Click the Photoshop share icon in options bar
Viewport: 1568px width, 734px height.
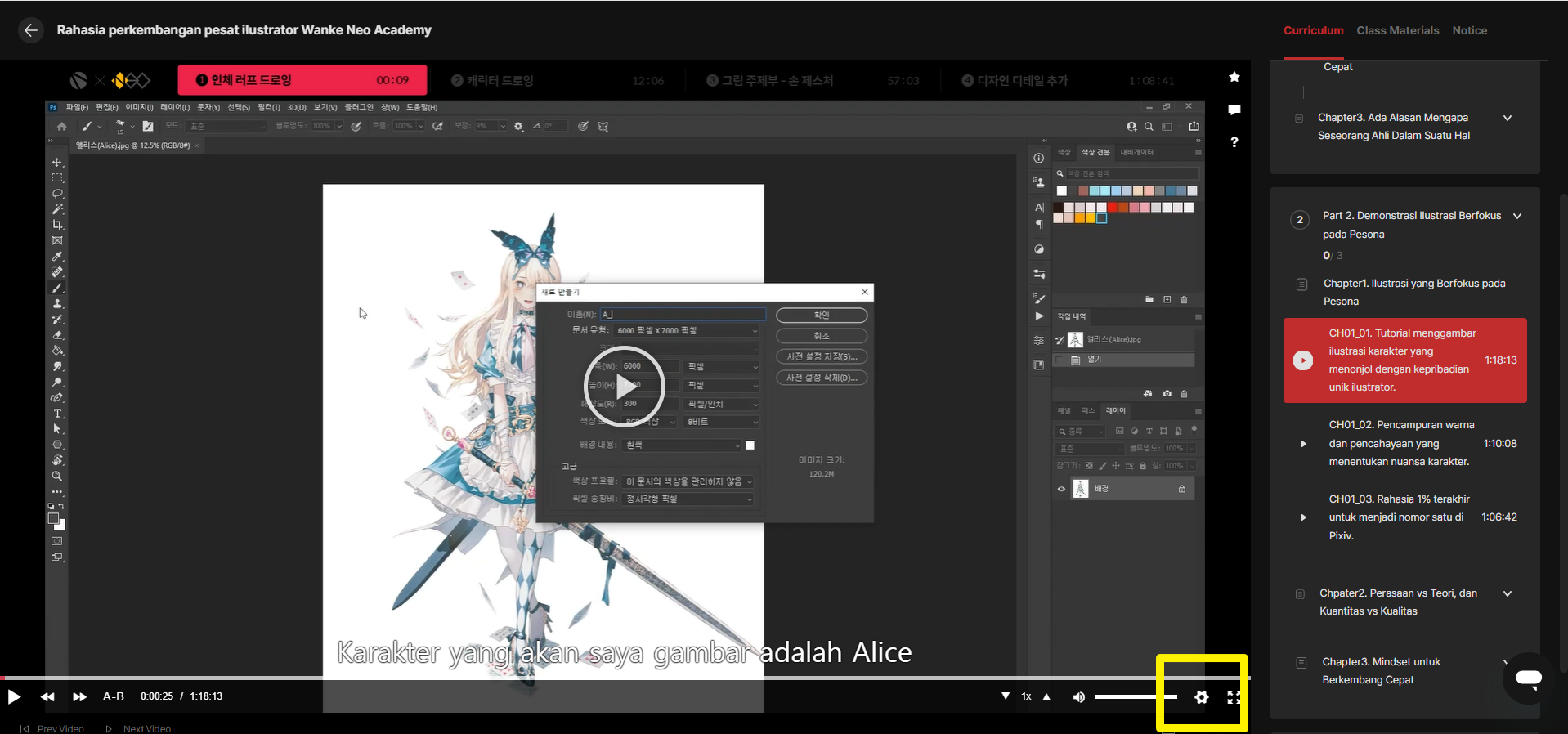pyautogui.click(x=1194, y=127)
